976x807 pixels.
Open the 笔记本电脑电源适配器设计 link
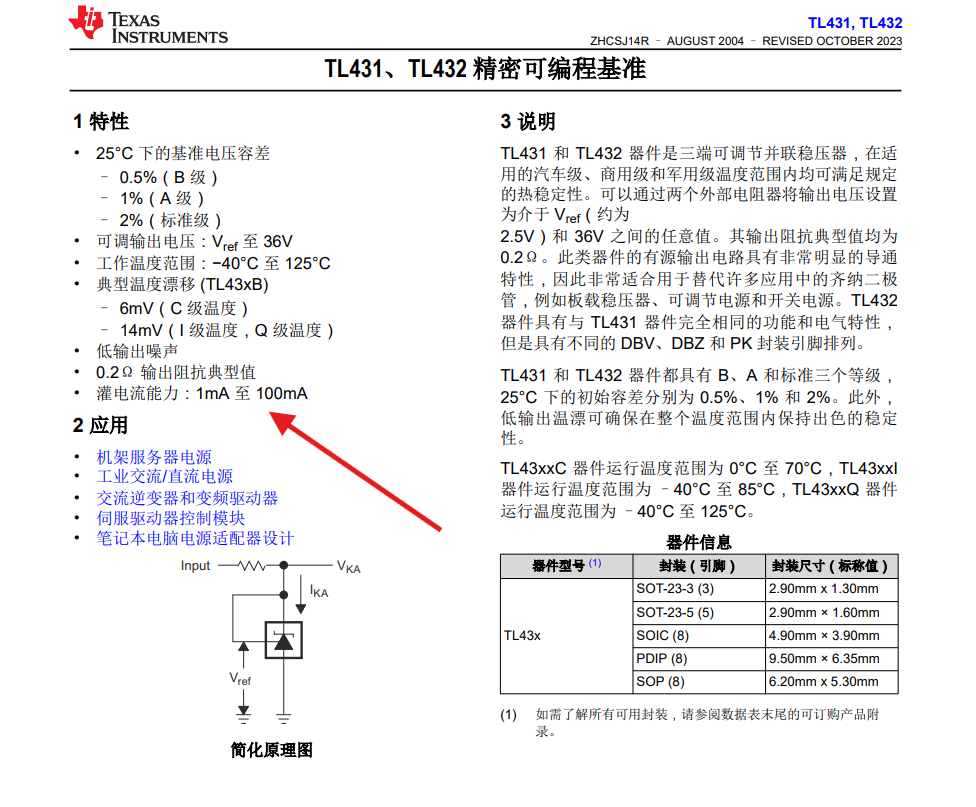coord(195,539)
